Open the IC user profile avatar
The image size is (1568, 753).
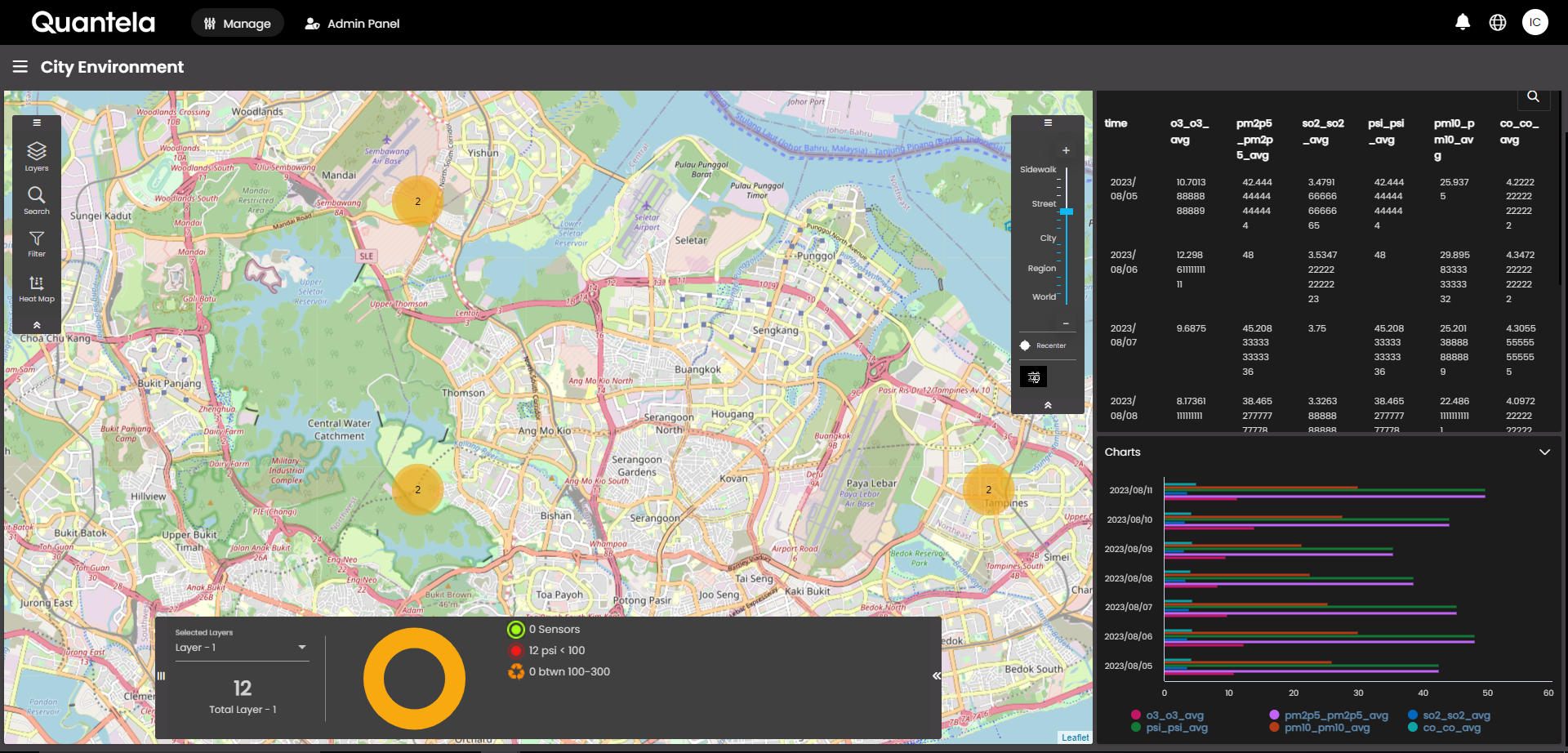pos(1535,22)
